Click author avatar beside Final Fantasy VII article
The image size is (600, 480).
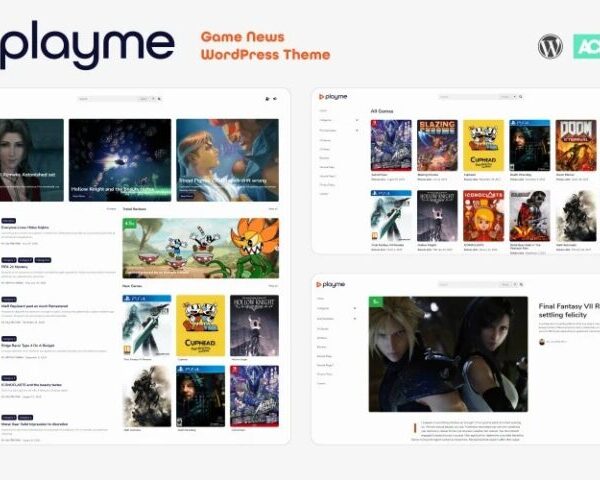tap(542, 342)
